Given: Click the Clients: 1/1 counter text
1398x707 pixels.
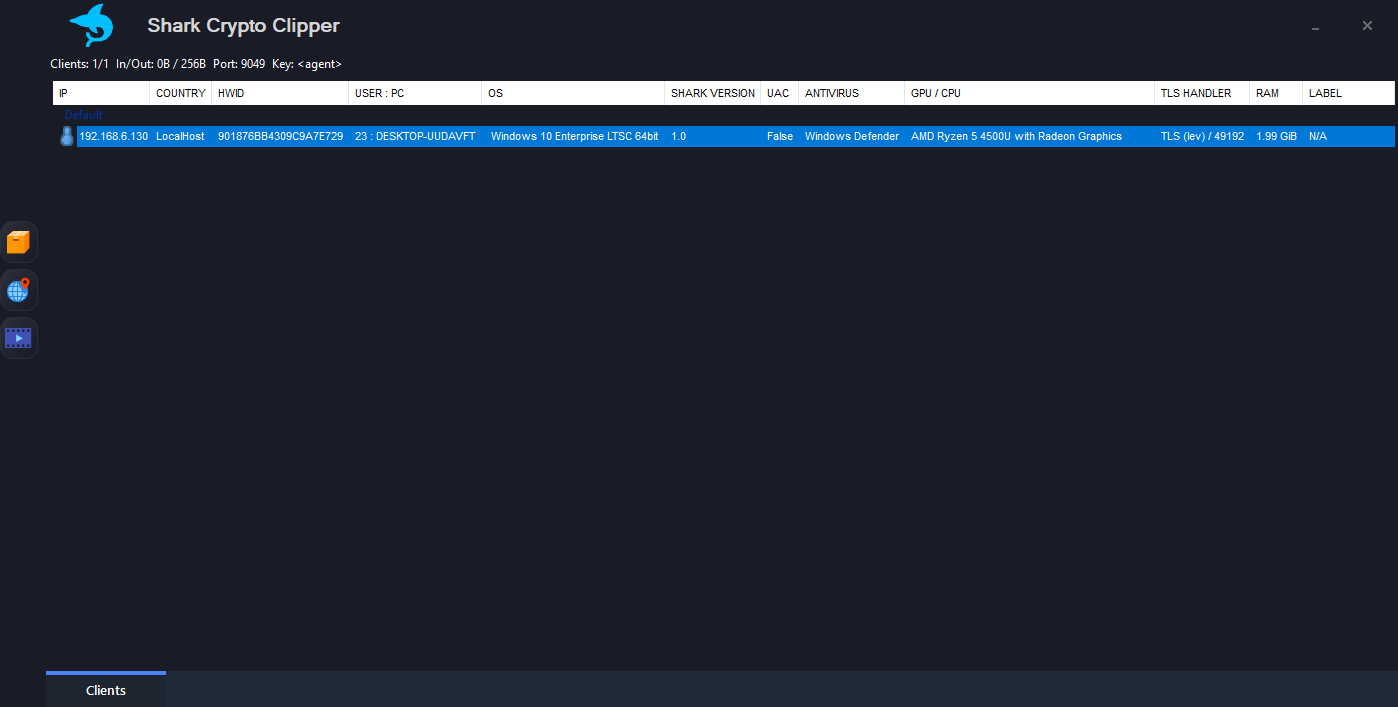Looking at the screenshot, I should (79, 63).
